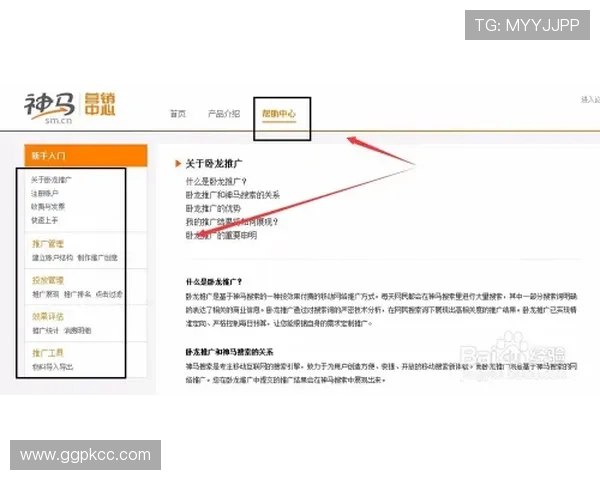Open topic link 卧龙推广的重要申明
The width and height of the screenshot is (600, 480).
221,235
